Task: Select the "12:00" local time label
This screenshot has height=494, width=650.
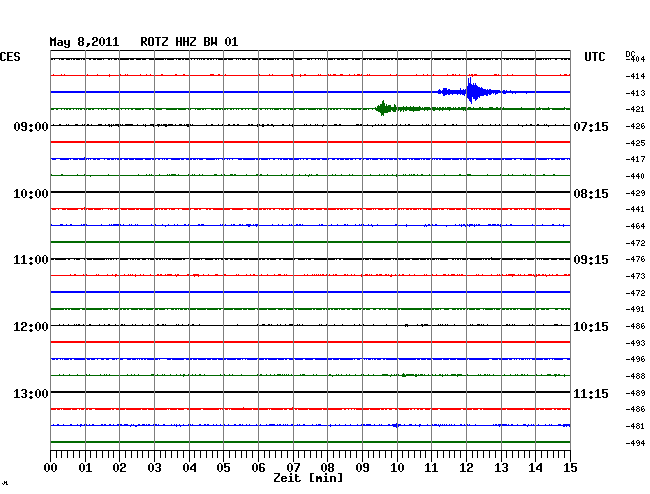Action: (31, 327)
